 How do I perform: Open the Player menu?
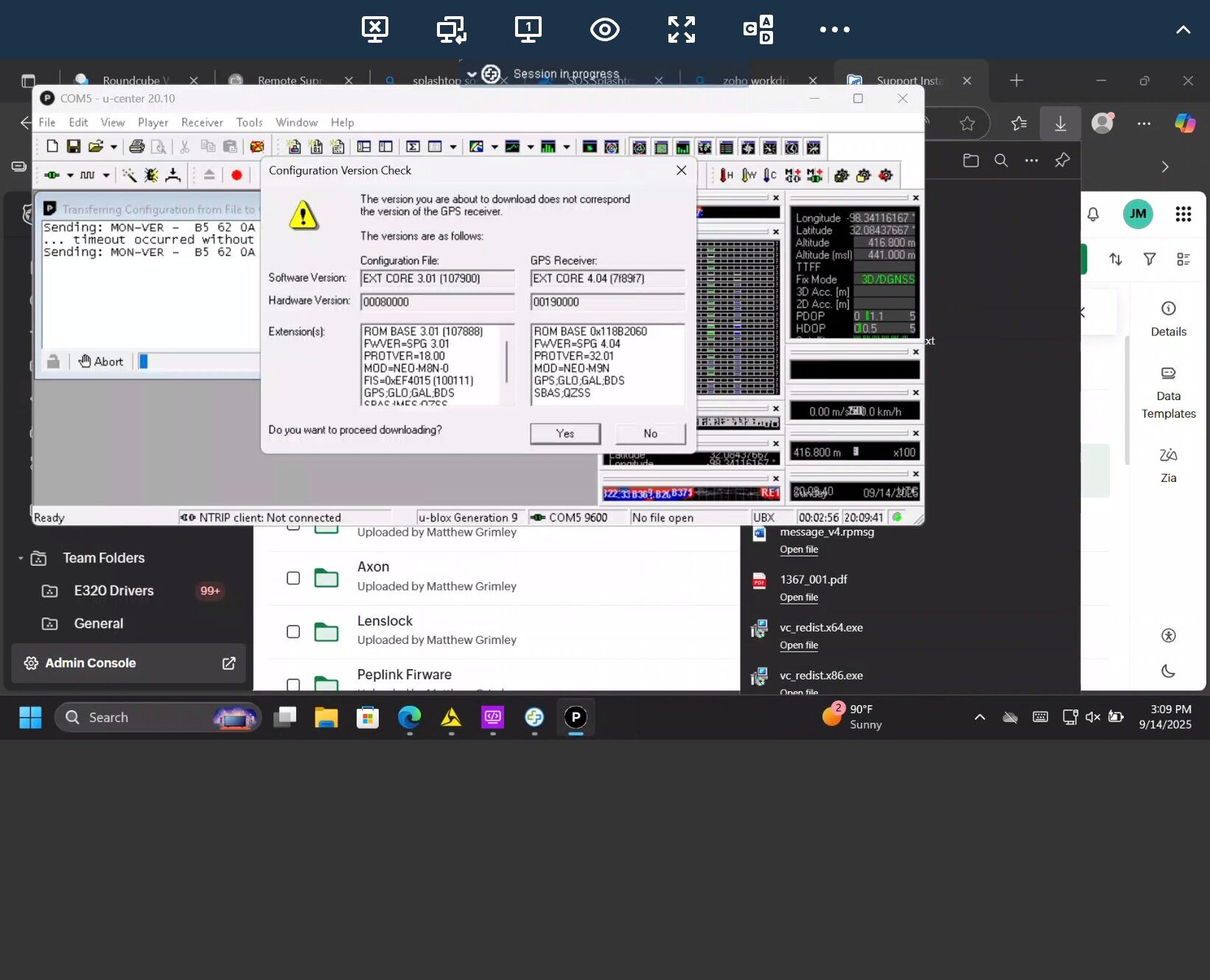click(x=153, y=122)
